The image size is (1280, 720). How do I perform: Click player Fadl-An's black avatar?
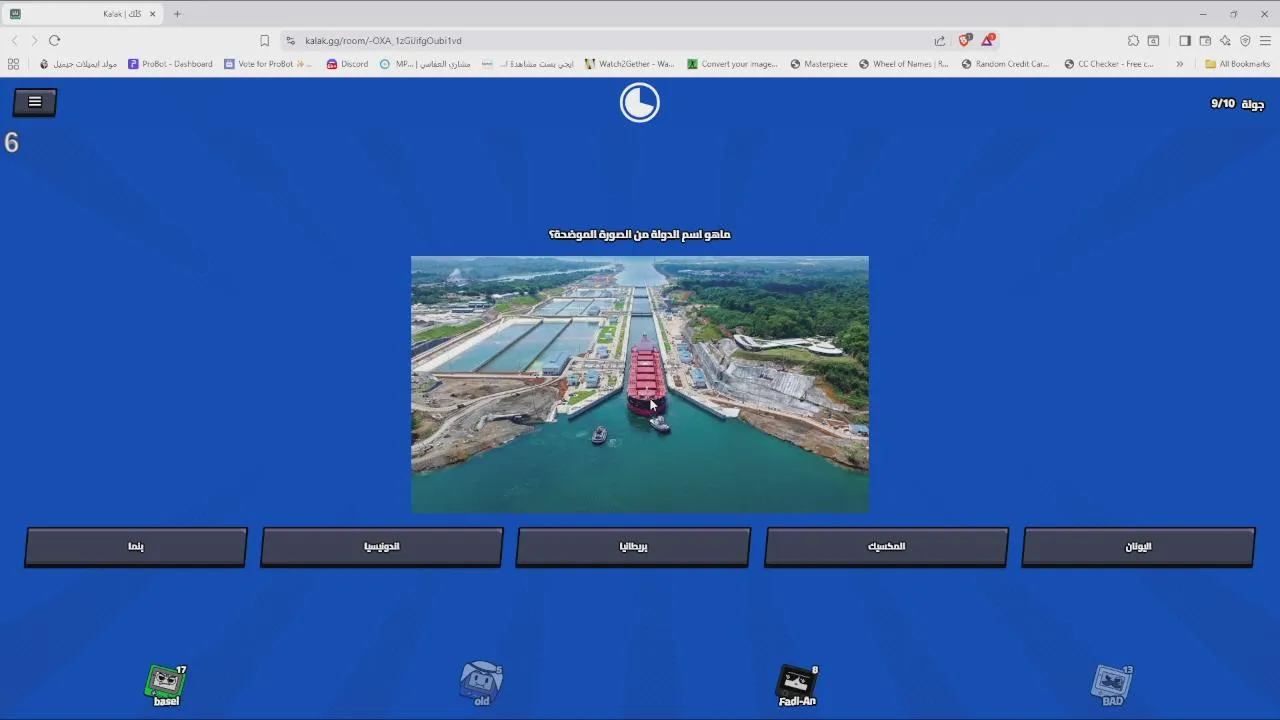[797, 684]
